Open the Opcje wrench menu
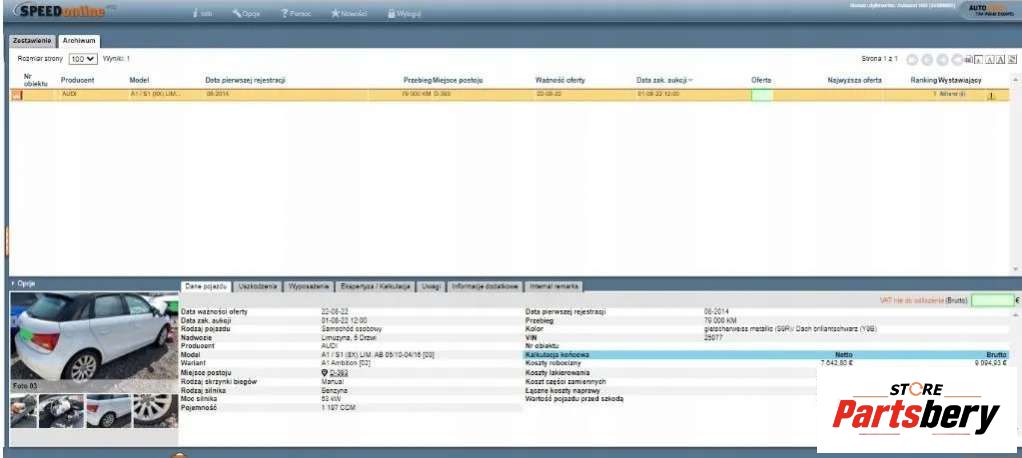 point(246,13)
